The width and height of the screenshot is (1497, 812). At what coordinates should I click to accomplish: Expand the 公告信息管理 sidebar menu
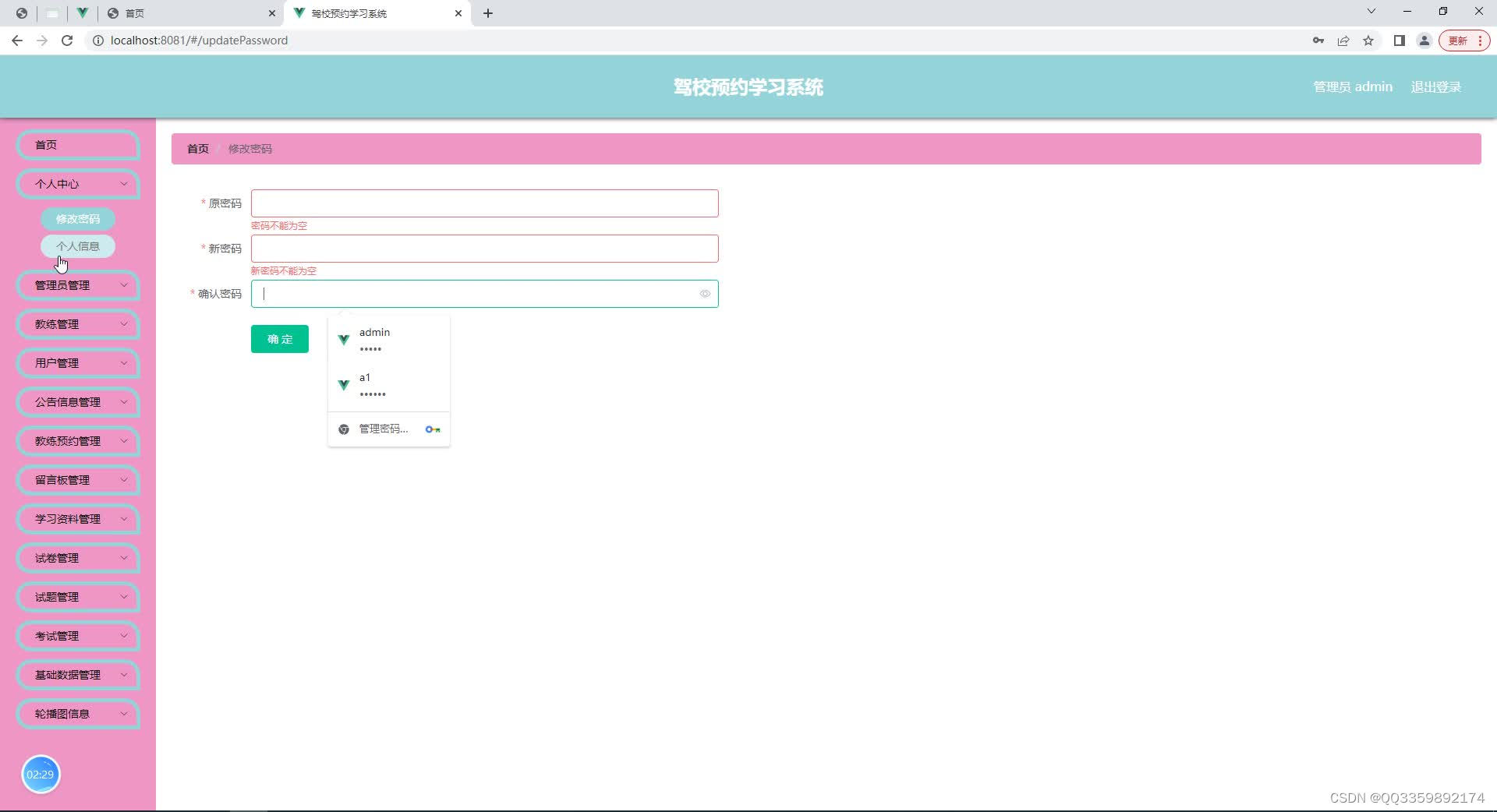pos(78,402)
